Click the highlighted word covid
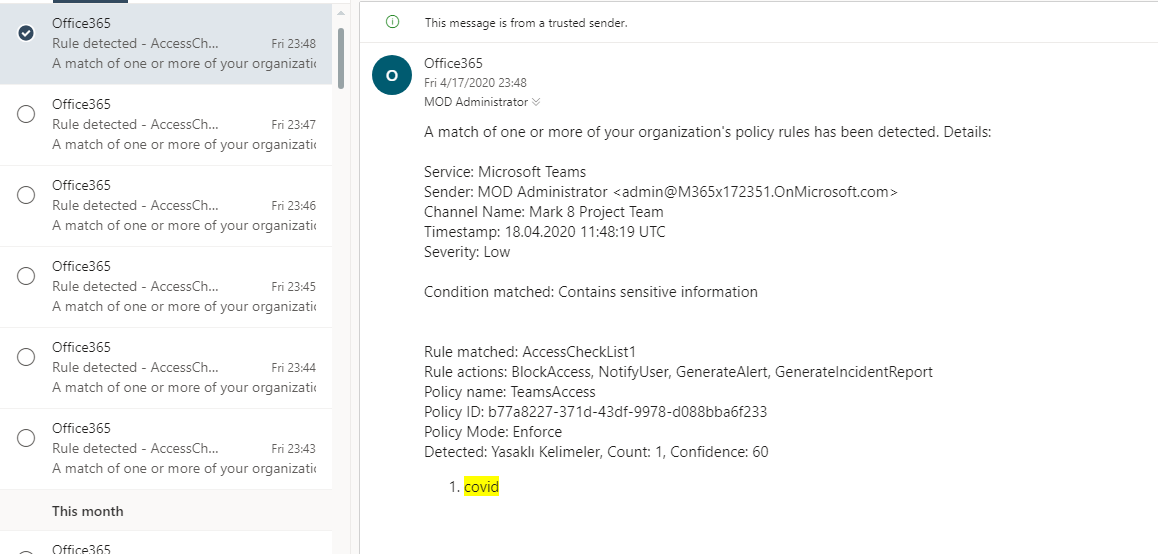The image size is (1158, 554). (482, 487)
